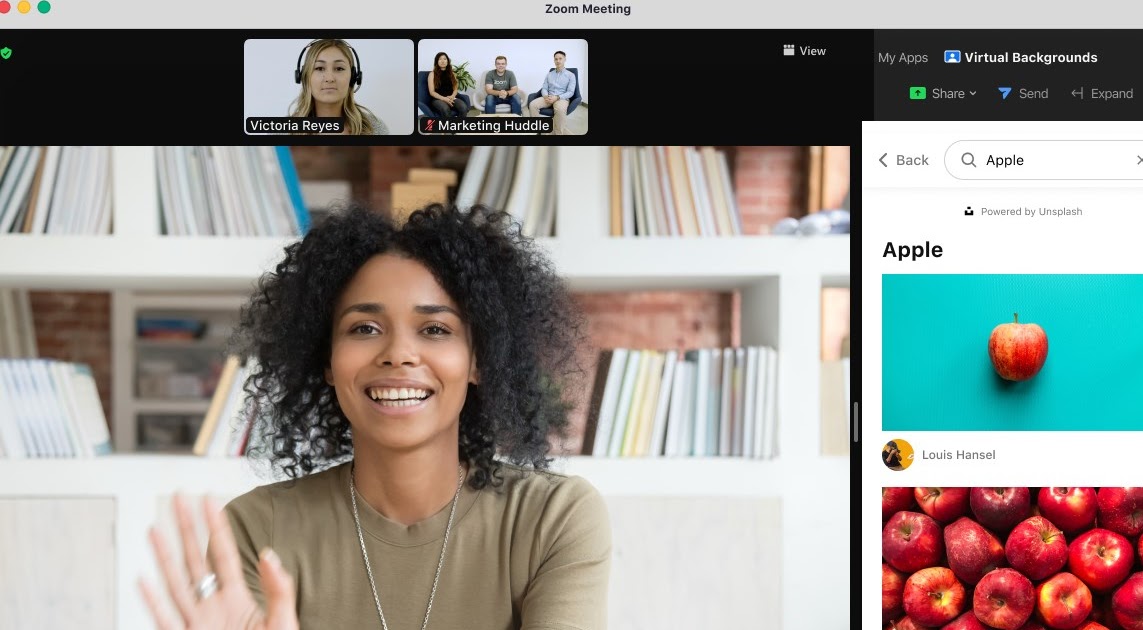Image resolution: width=1143 pixels, height=630 pixels.
Task: Select Victoria Reyes video thumbnail
Action: coord(329,87)
